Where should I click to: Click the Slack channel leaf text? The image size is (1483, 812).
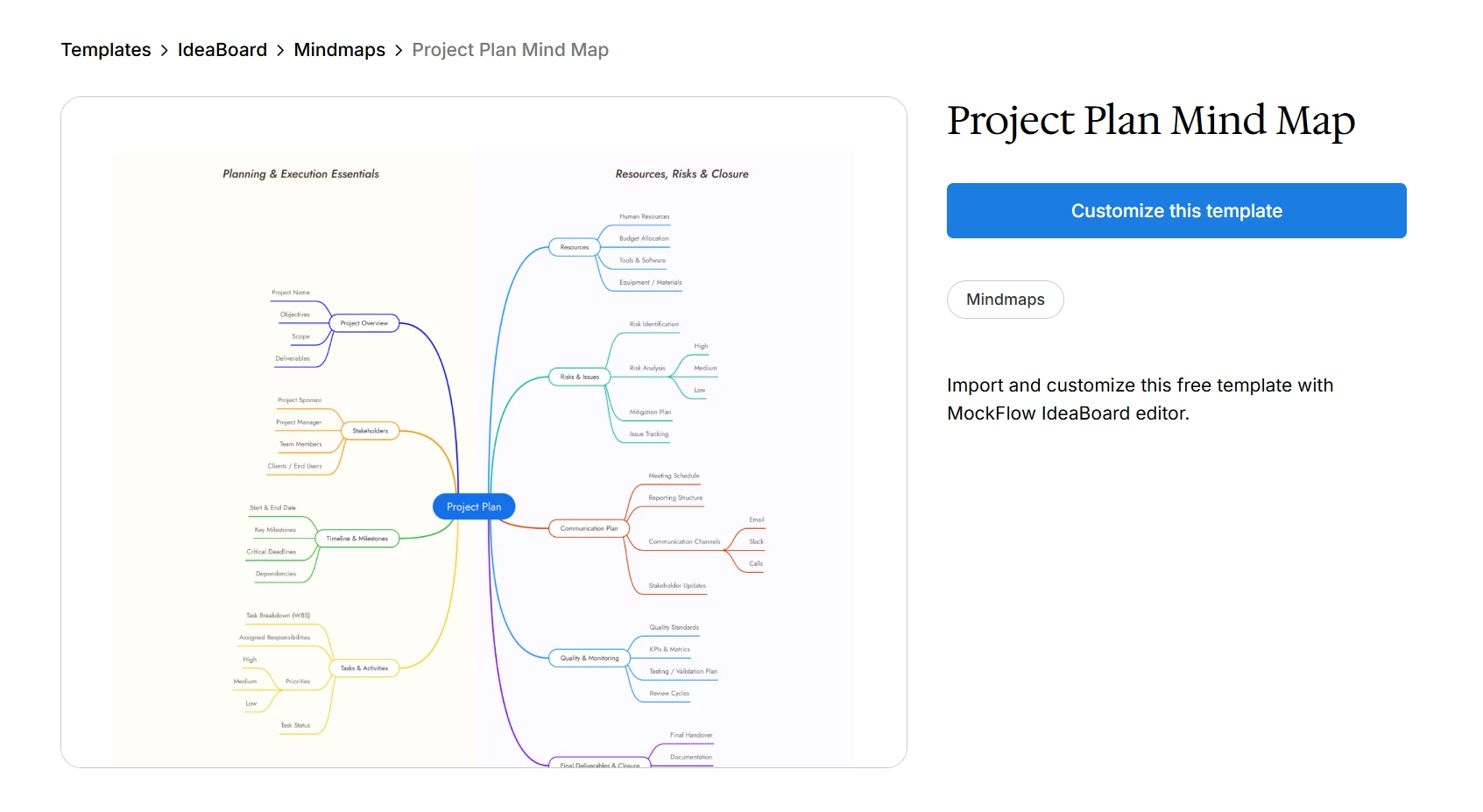[x=757, y=541]
